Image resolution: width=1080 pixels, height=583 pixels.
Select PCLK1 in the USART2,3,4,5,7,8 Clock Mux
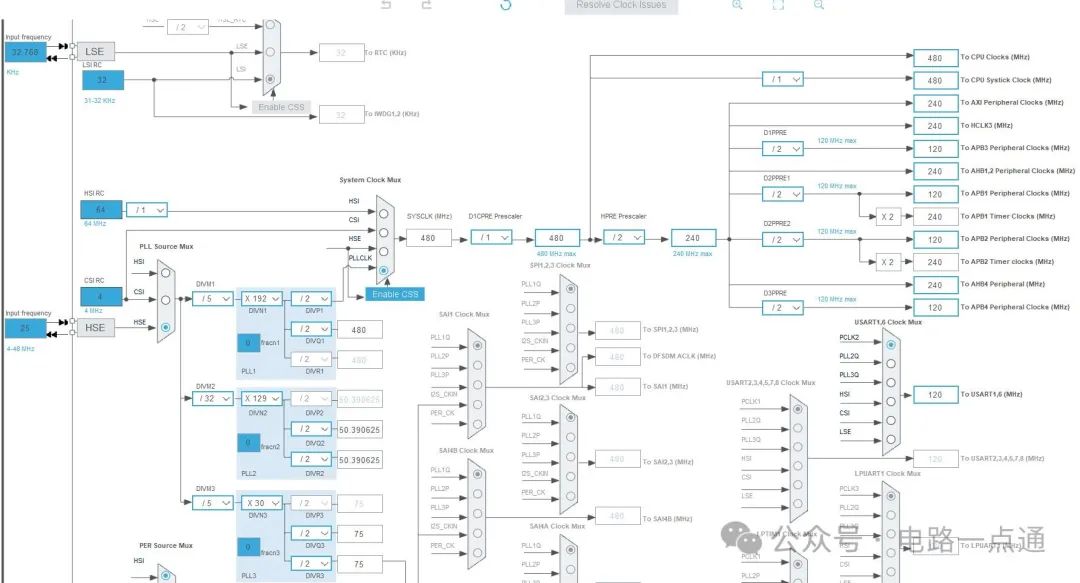click(798, 409)
